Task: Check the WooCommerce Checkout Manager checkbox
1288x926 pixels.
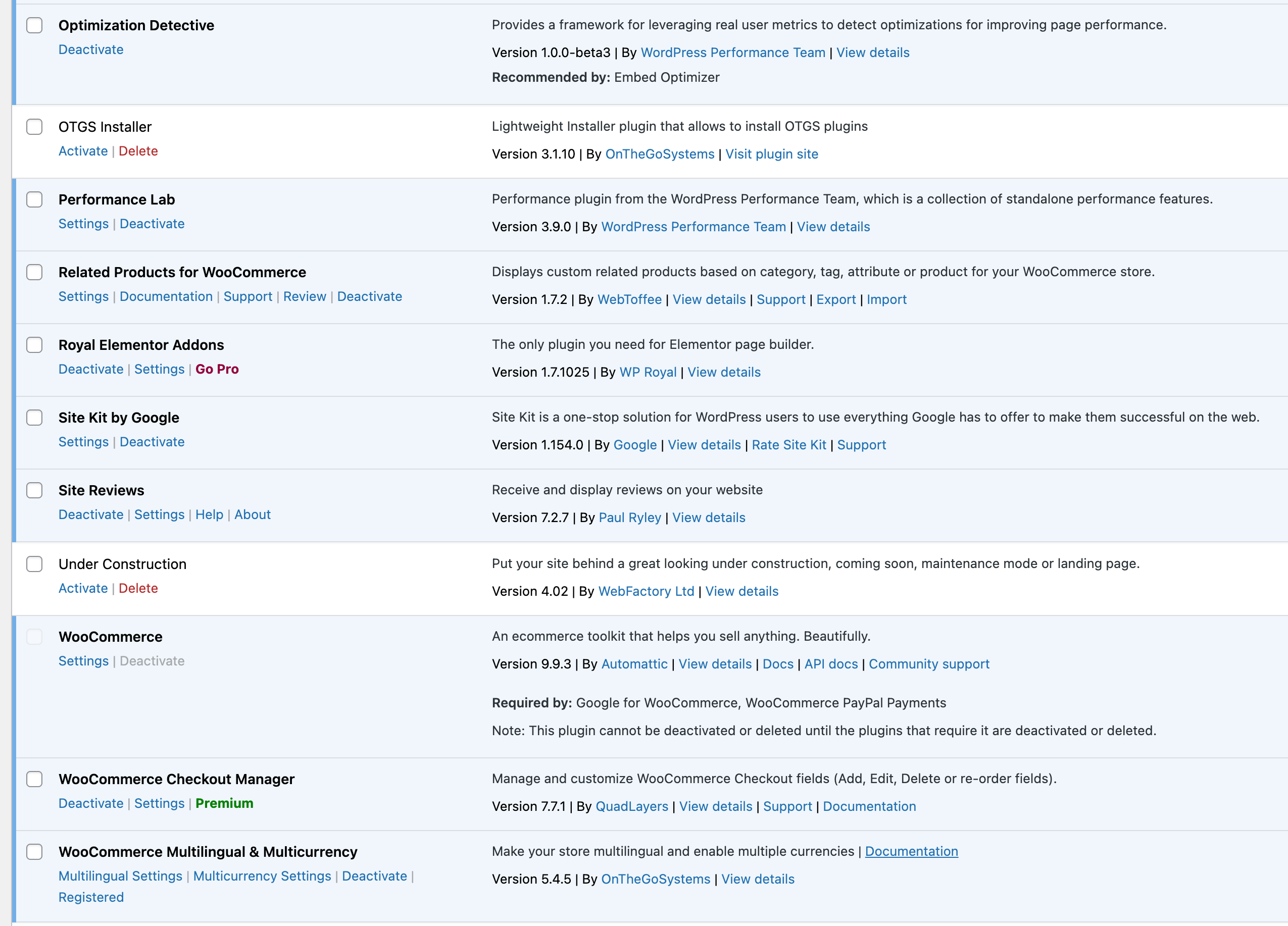Action: (35, 779)
